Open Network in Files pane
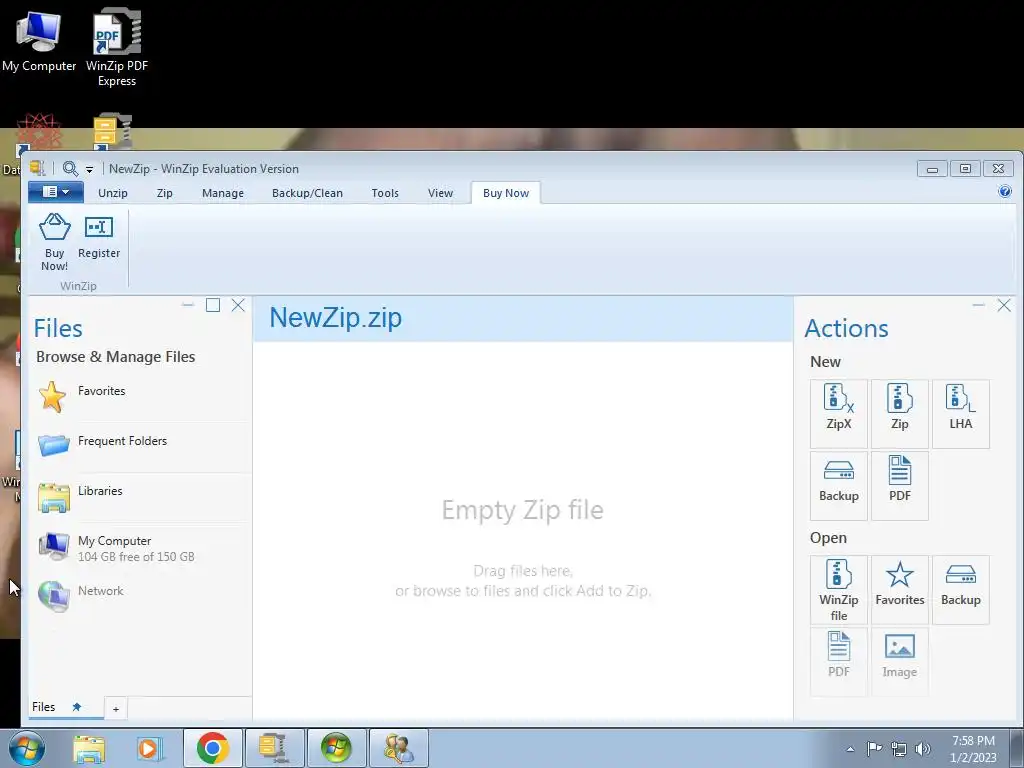This screenshot has height=768, width=1024. point(140,595)
